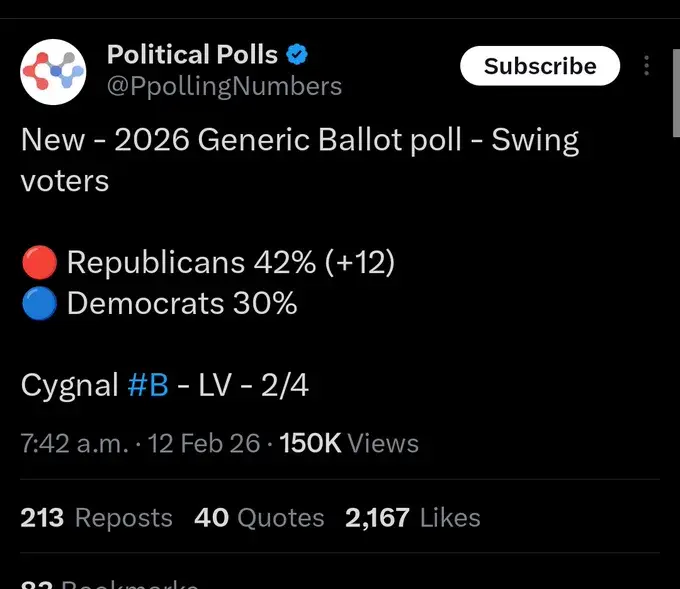This screenshot has width=680, height=589.
Task: View the 150K Views analytics
Action: click(349, 443)
